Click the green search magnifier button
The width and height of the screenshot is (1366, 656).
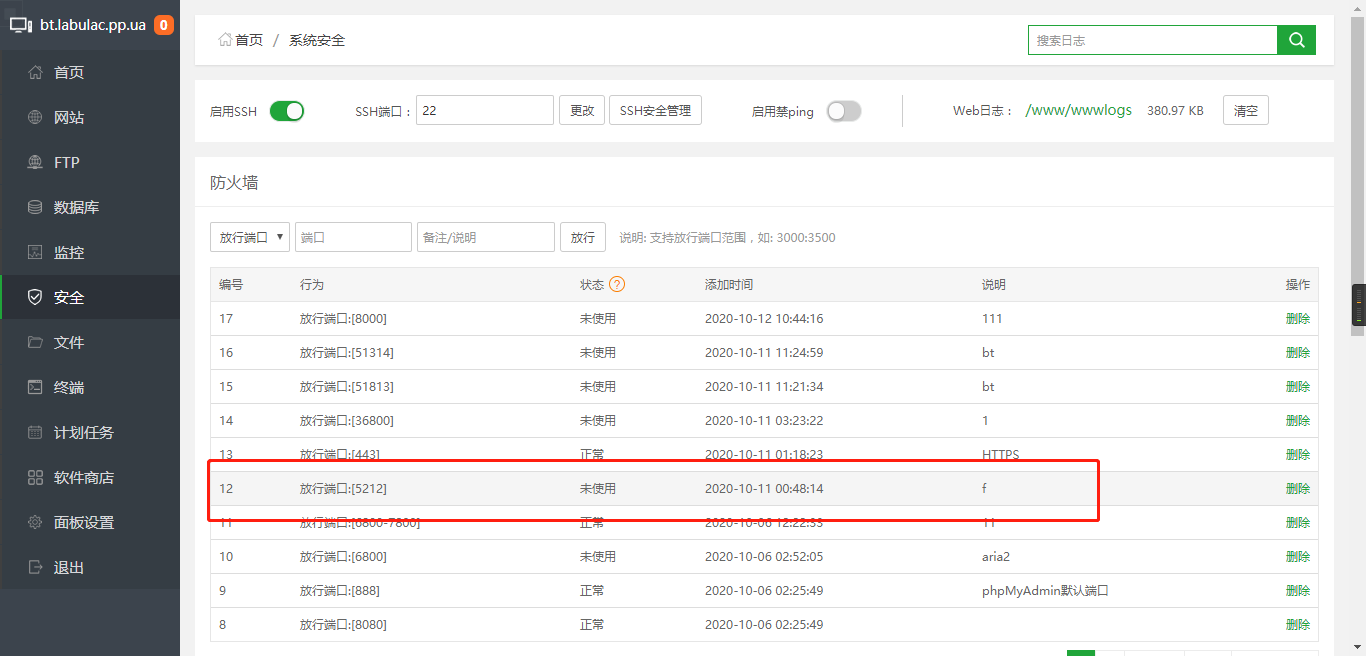point(1296,40)
